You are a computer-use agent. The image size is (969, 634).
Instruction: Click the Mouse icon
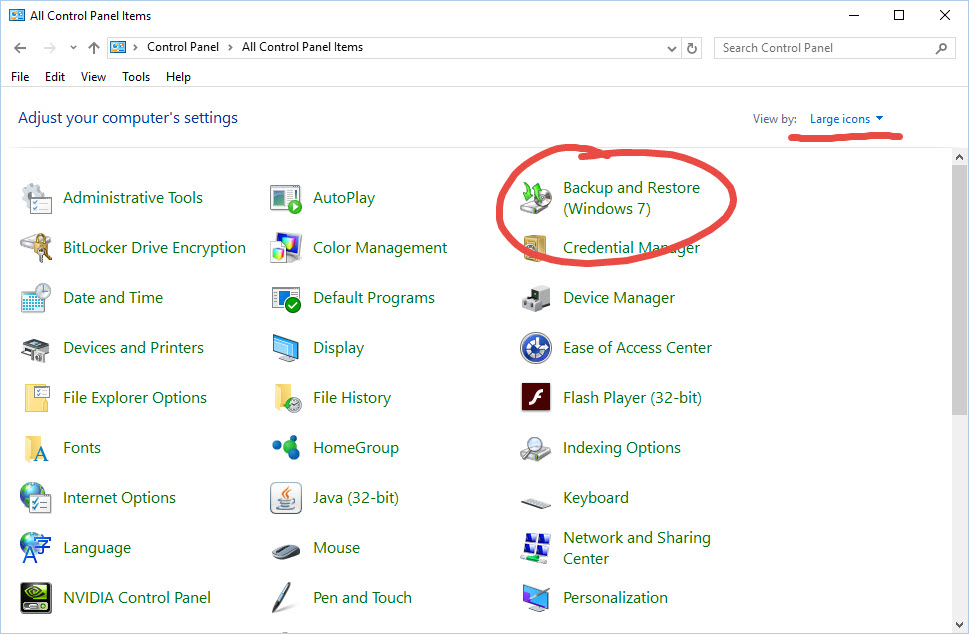coord(286,551)
